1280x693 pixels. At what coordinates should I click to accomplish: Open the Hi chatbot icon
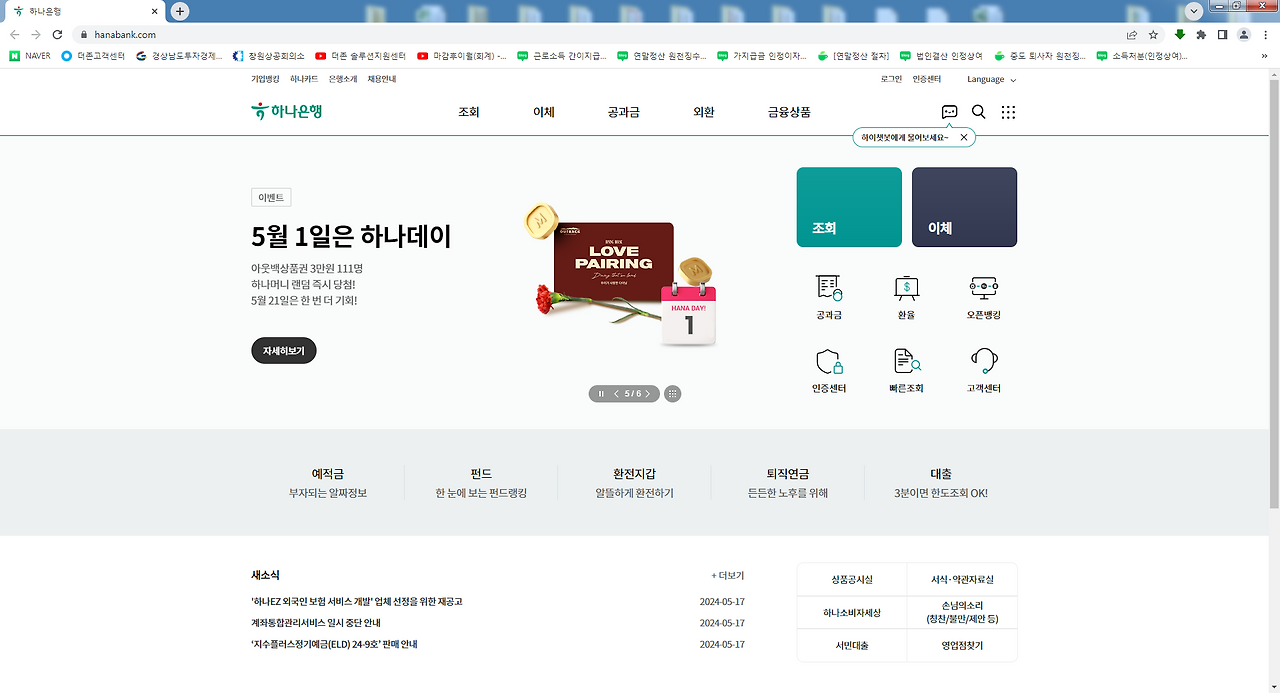click(x=949, y=112)
